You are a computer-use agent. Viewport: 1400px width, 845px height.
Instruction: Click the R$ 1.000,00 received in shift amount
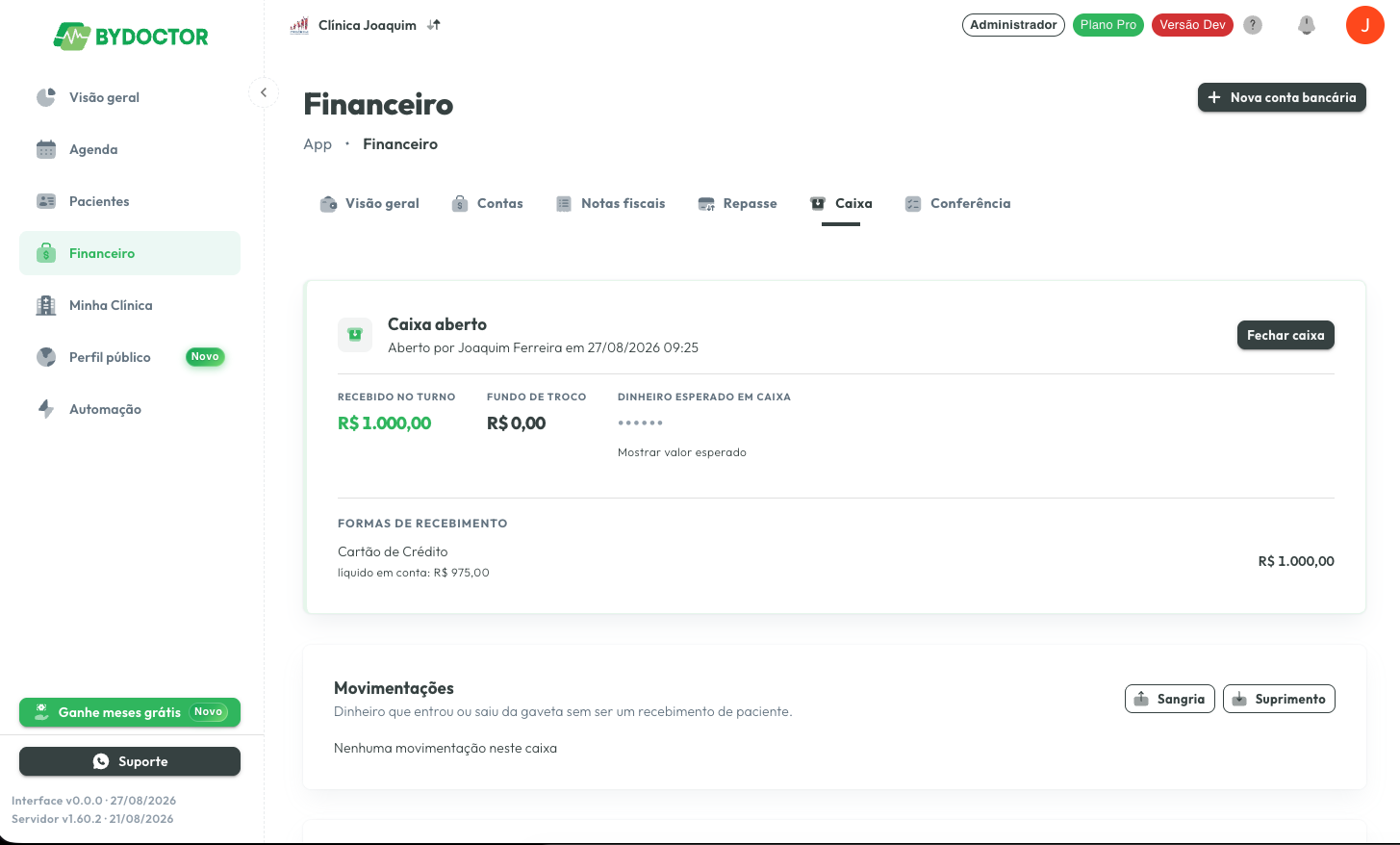(x=385, y=423)
